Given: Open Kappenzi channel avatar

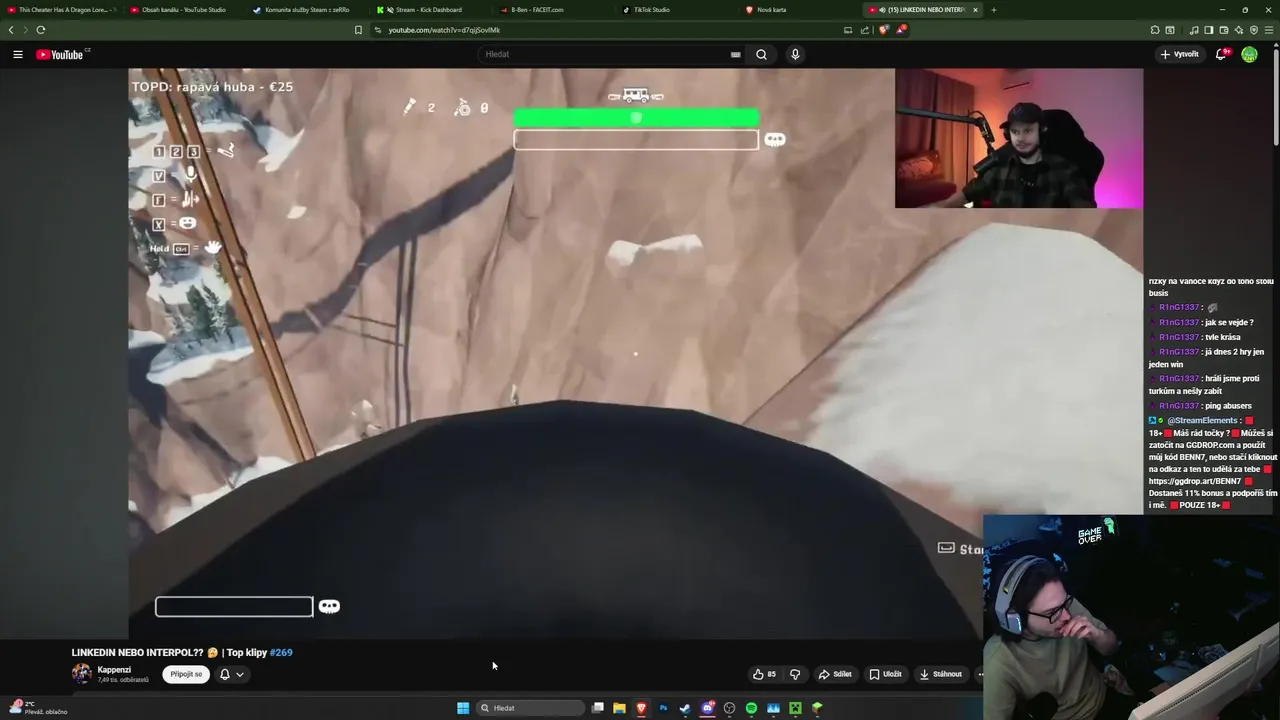Looking at the screenshot, I should coord(81,674).
